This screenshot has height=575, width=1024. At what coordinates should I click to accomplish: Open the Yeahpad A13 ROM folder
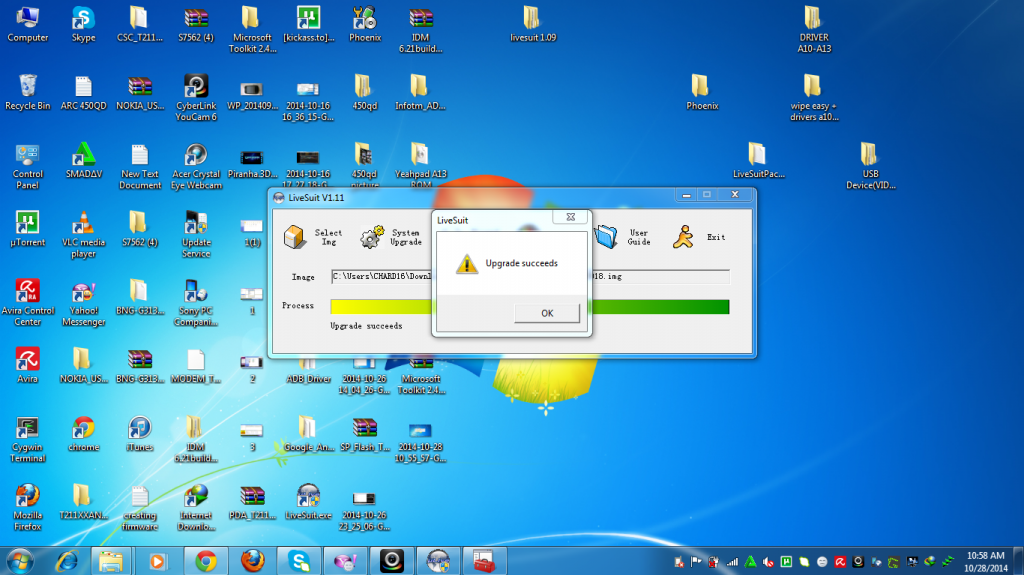click(x=420, y=165)
